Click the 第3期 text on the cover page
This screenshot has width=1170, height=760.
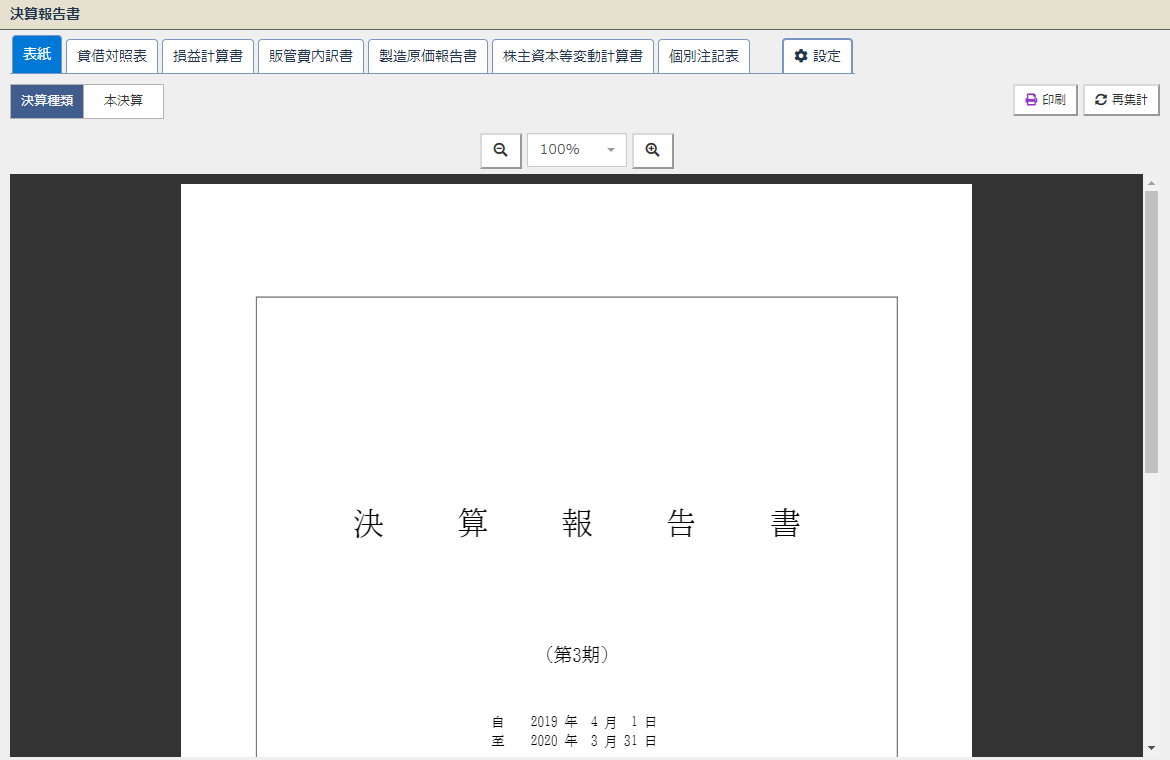click(x=577, y=655)
